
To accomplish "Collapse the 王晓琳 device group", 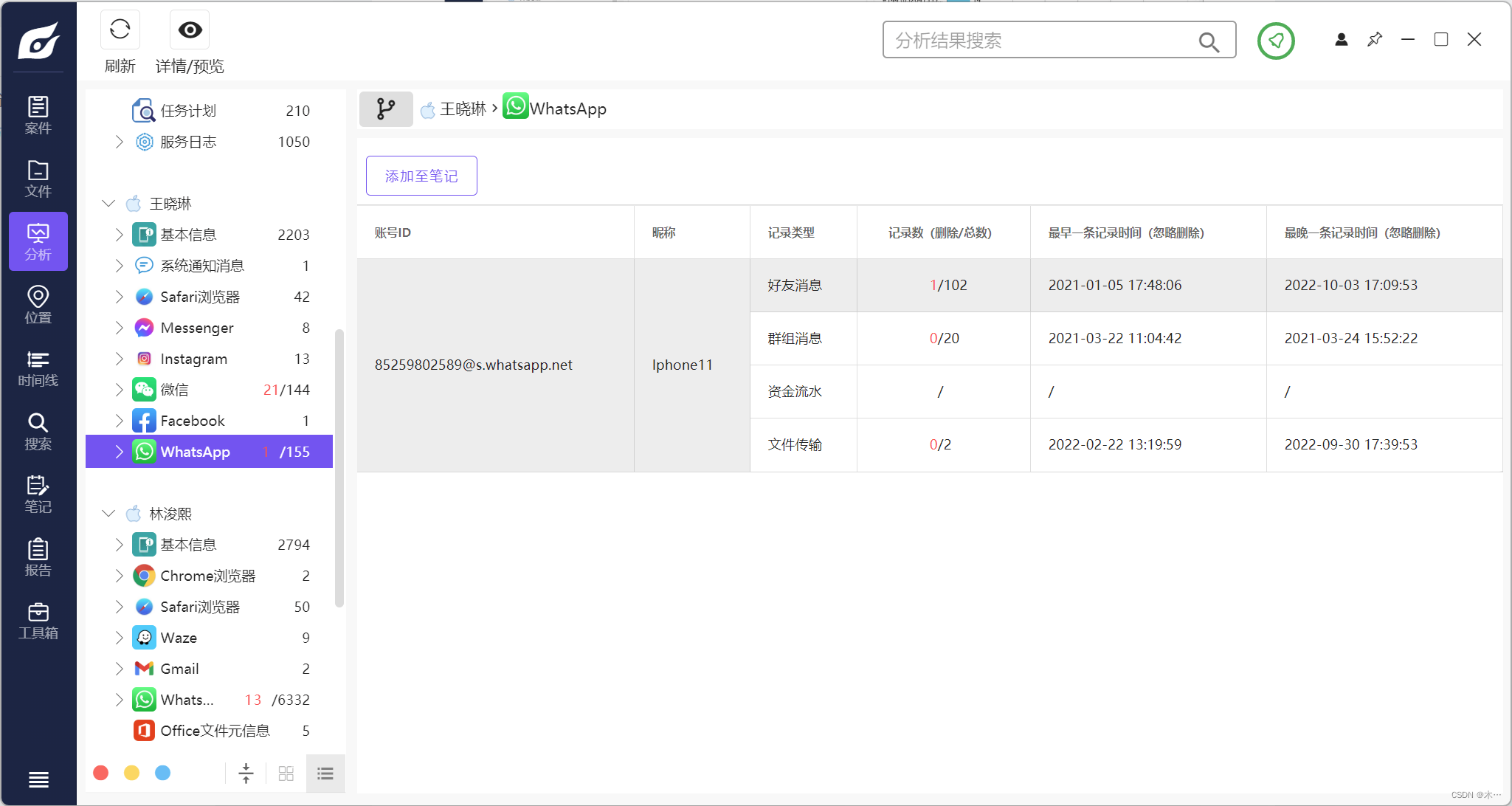I will point(108,203).
